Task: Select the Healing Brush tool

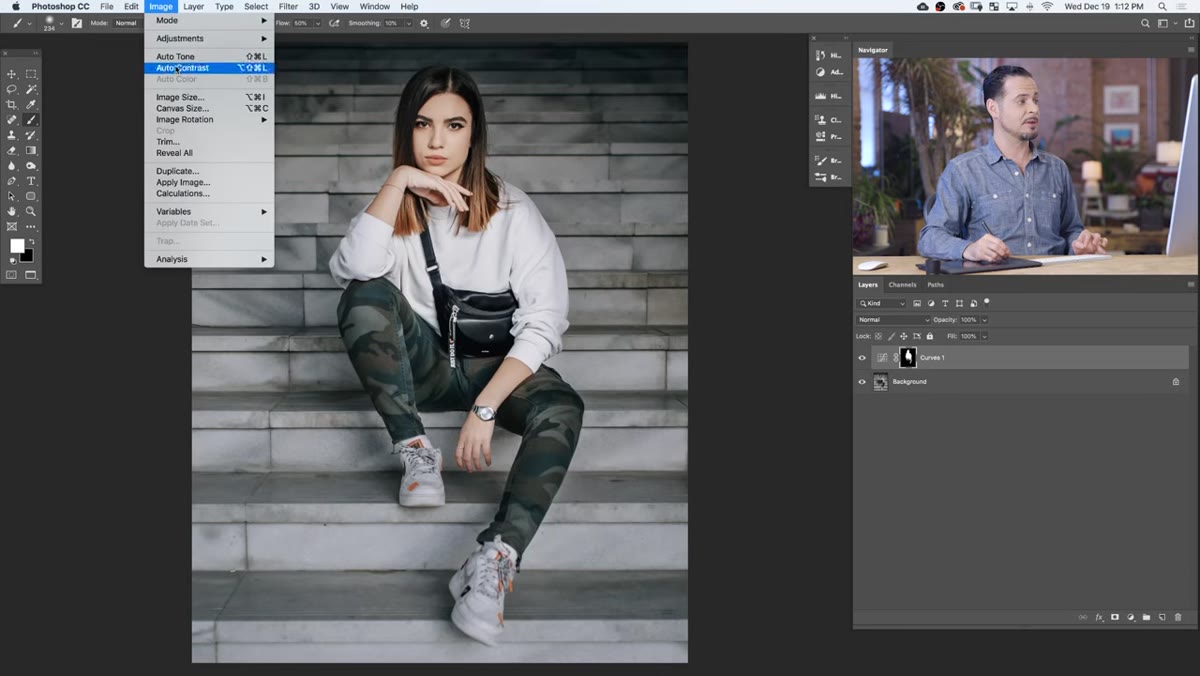Action: [12, 120]
